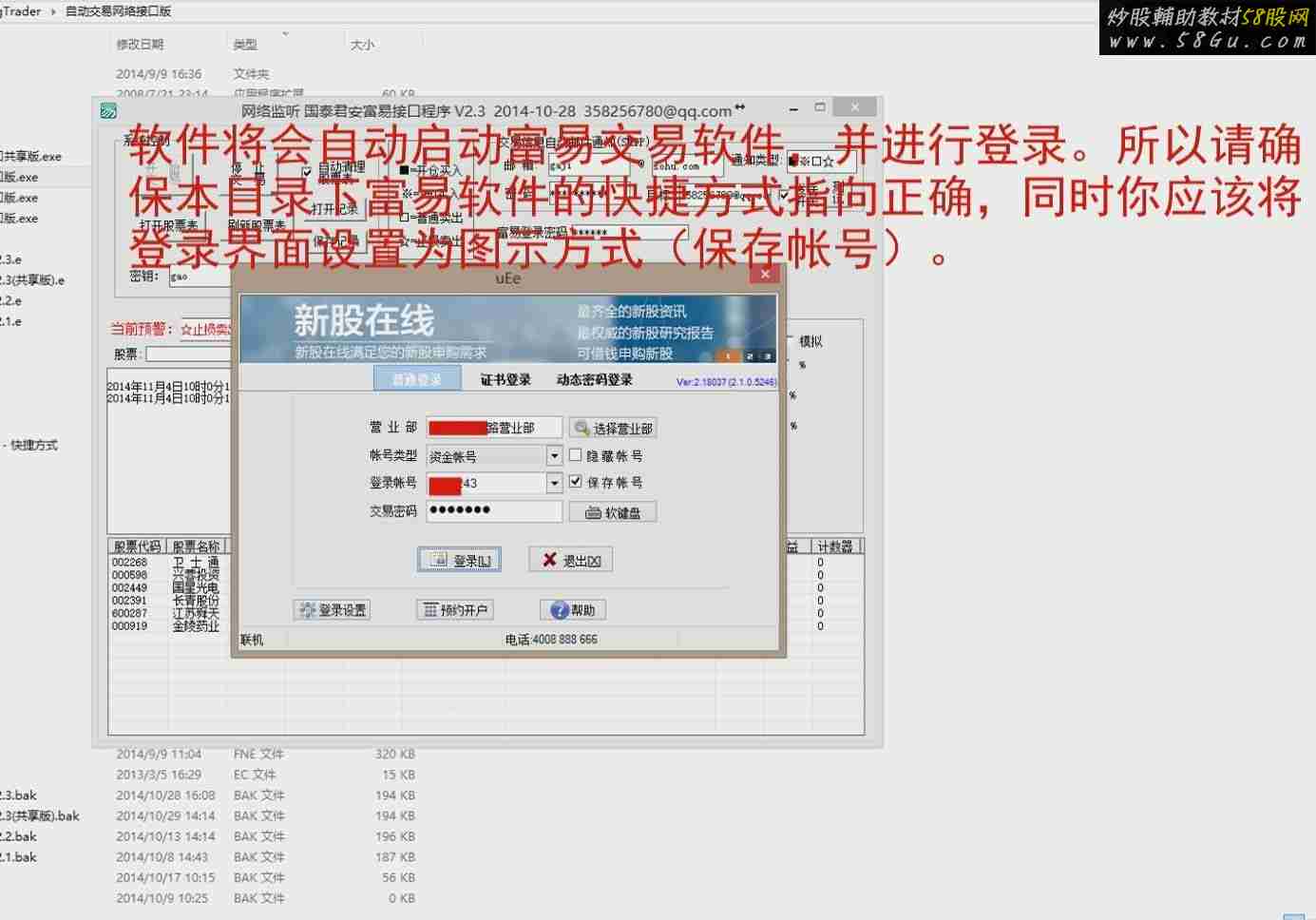Click the 修改日期 column header in Explorer
This screenshot has width=1316, height=920.
pos(140,45)
